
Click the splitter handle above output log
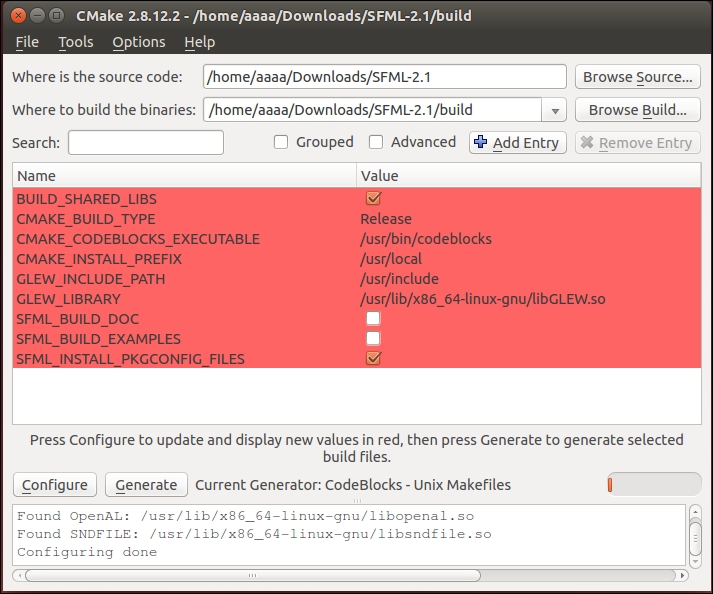tap(357, 501)
